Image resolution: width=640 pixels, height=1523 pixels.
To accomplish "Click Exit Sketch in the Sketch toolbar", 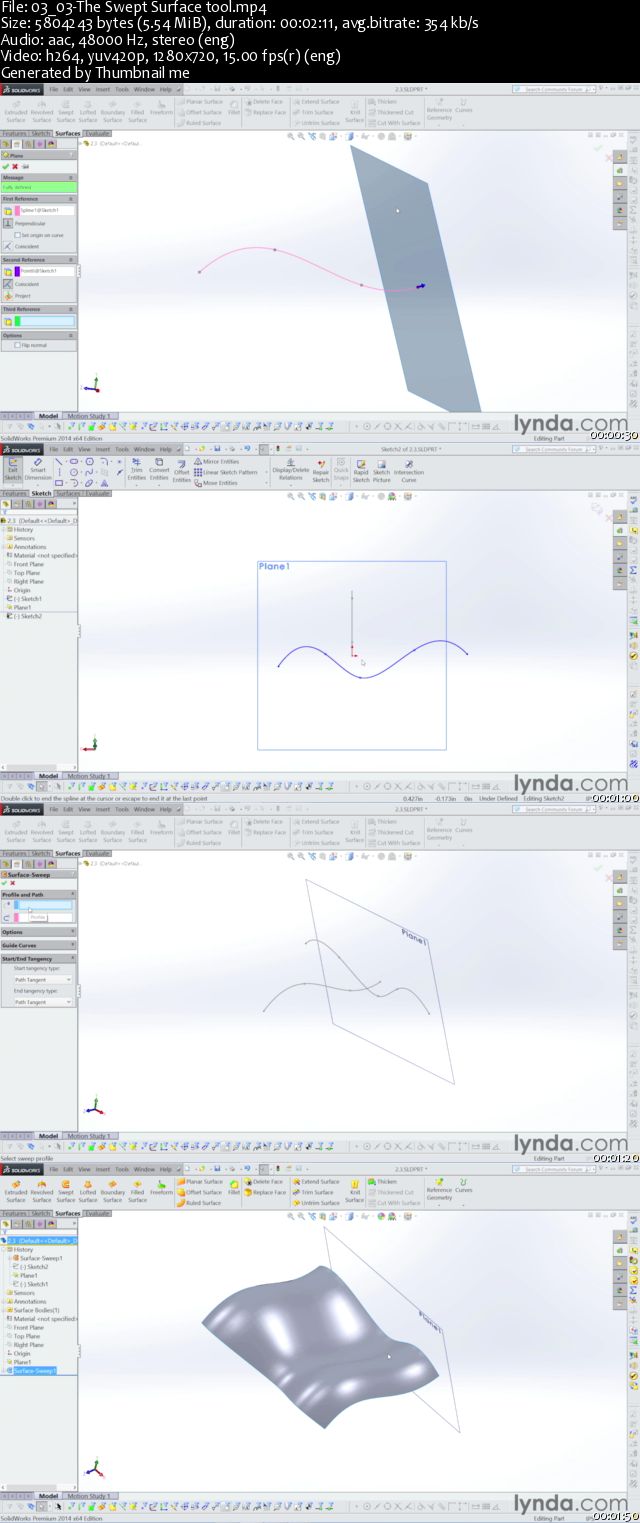I will pyautogui.click(x=13, y=470).
